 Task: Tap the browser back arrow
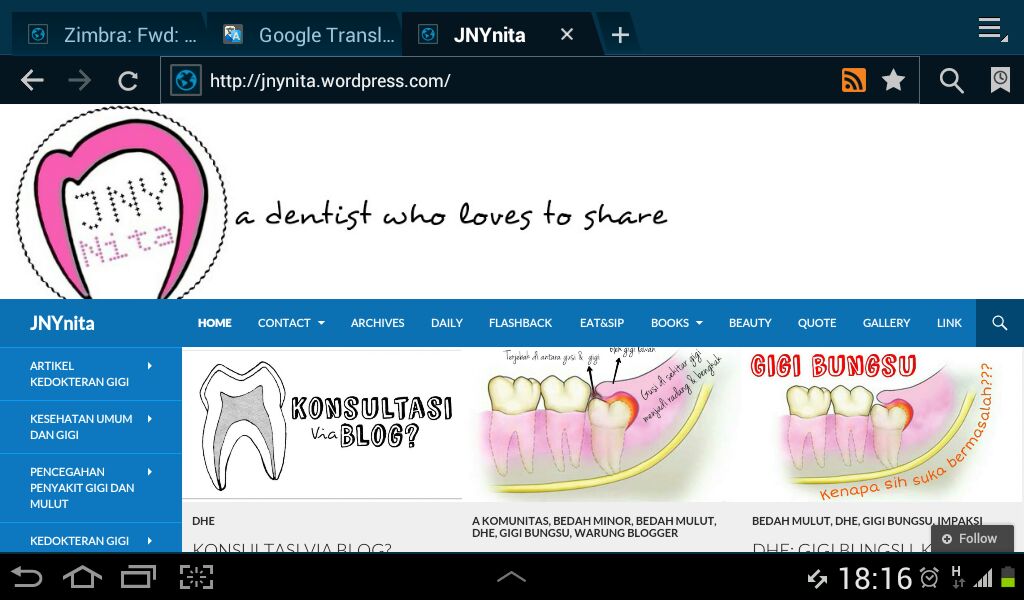32,81
